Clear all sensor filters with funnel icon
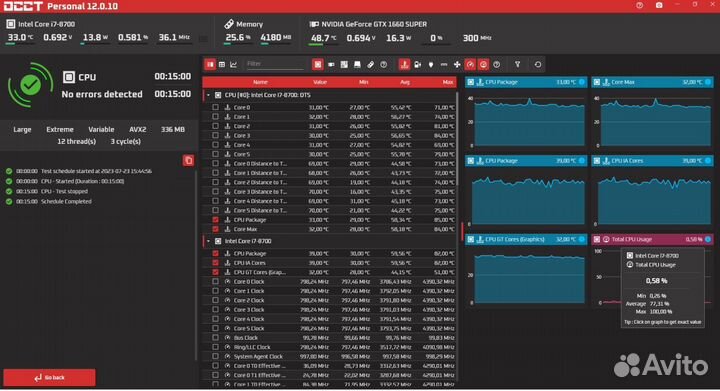Screen dimensions: 720x391 point(518,65)
